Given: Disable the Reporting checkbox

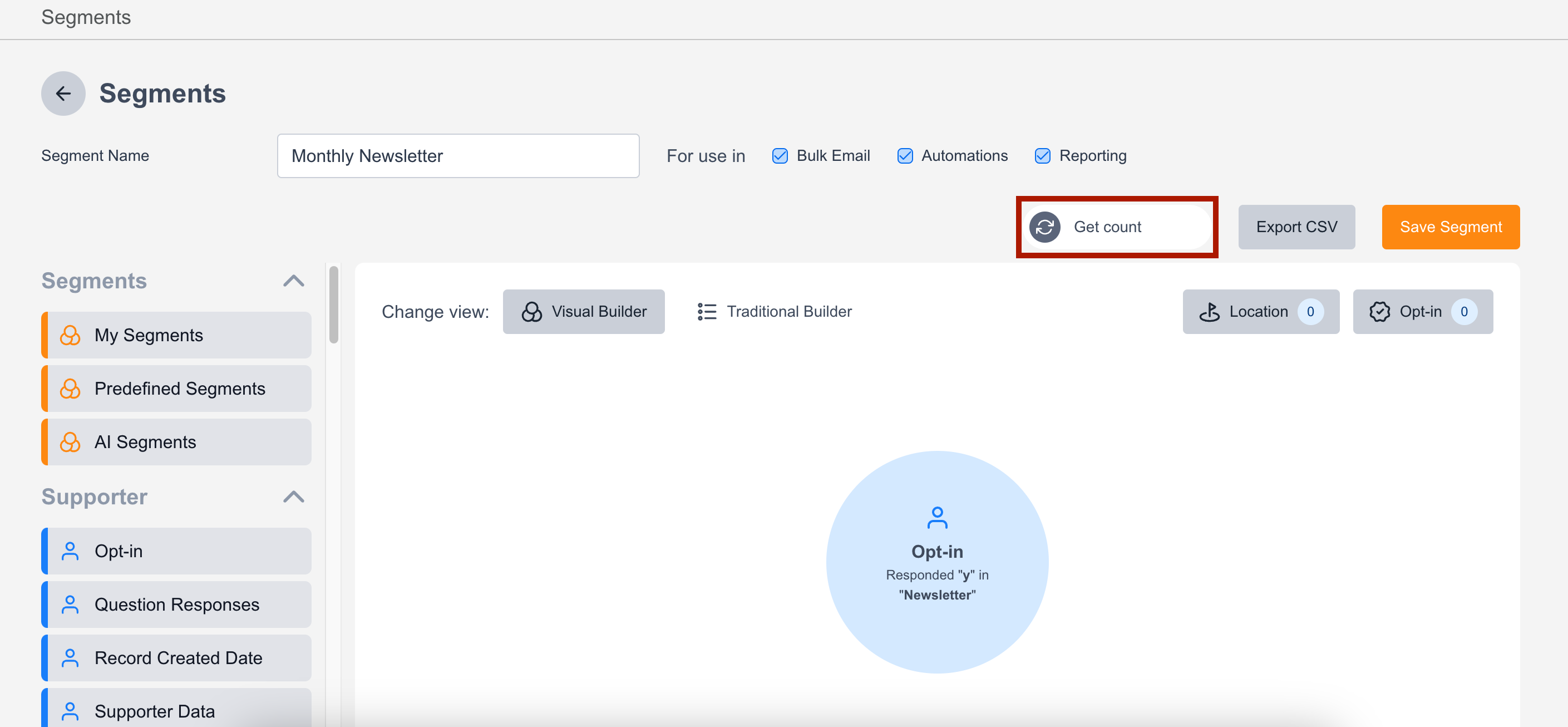Looking at the screenshot, I should coord(1042,156).
